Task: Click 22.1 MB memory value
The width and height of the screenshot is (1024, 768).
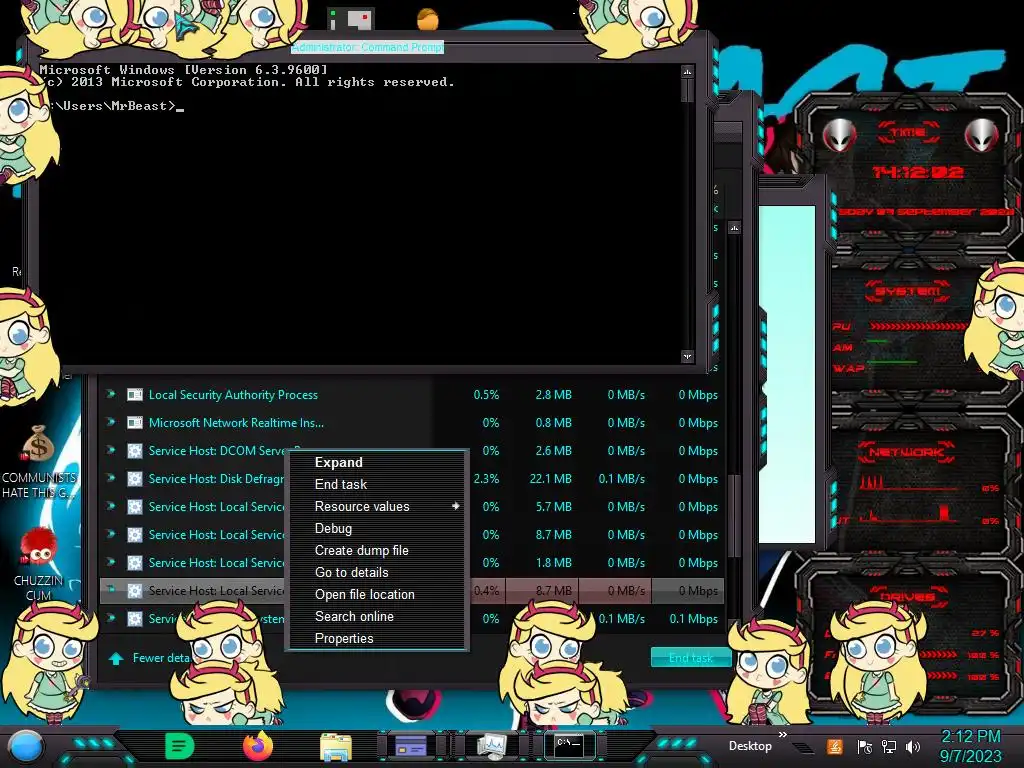Action: (550, 479)
